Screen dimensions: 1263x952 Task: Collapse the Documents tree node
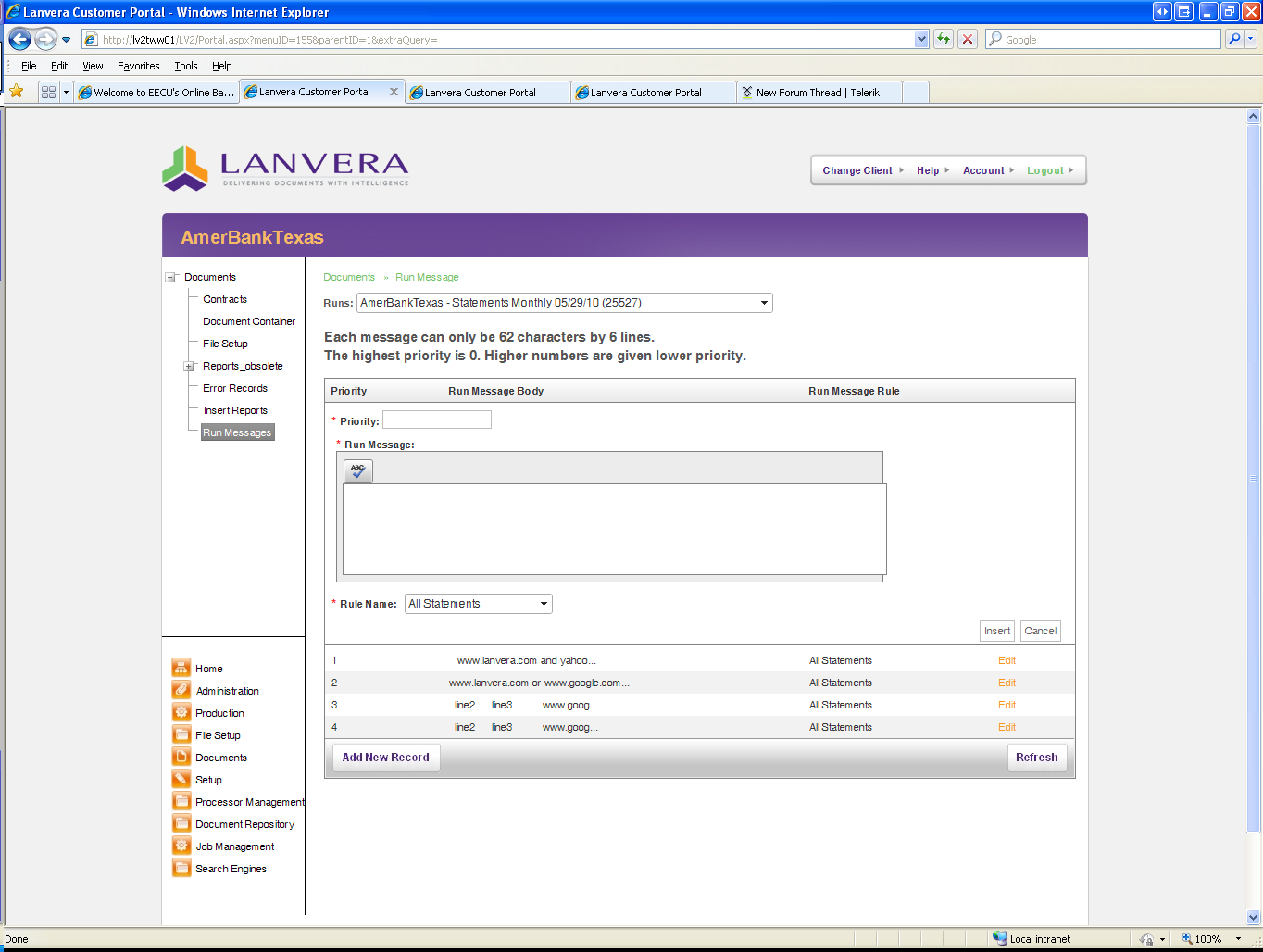click(x=171, y=277)
